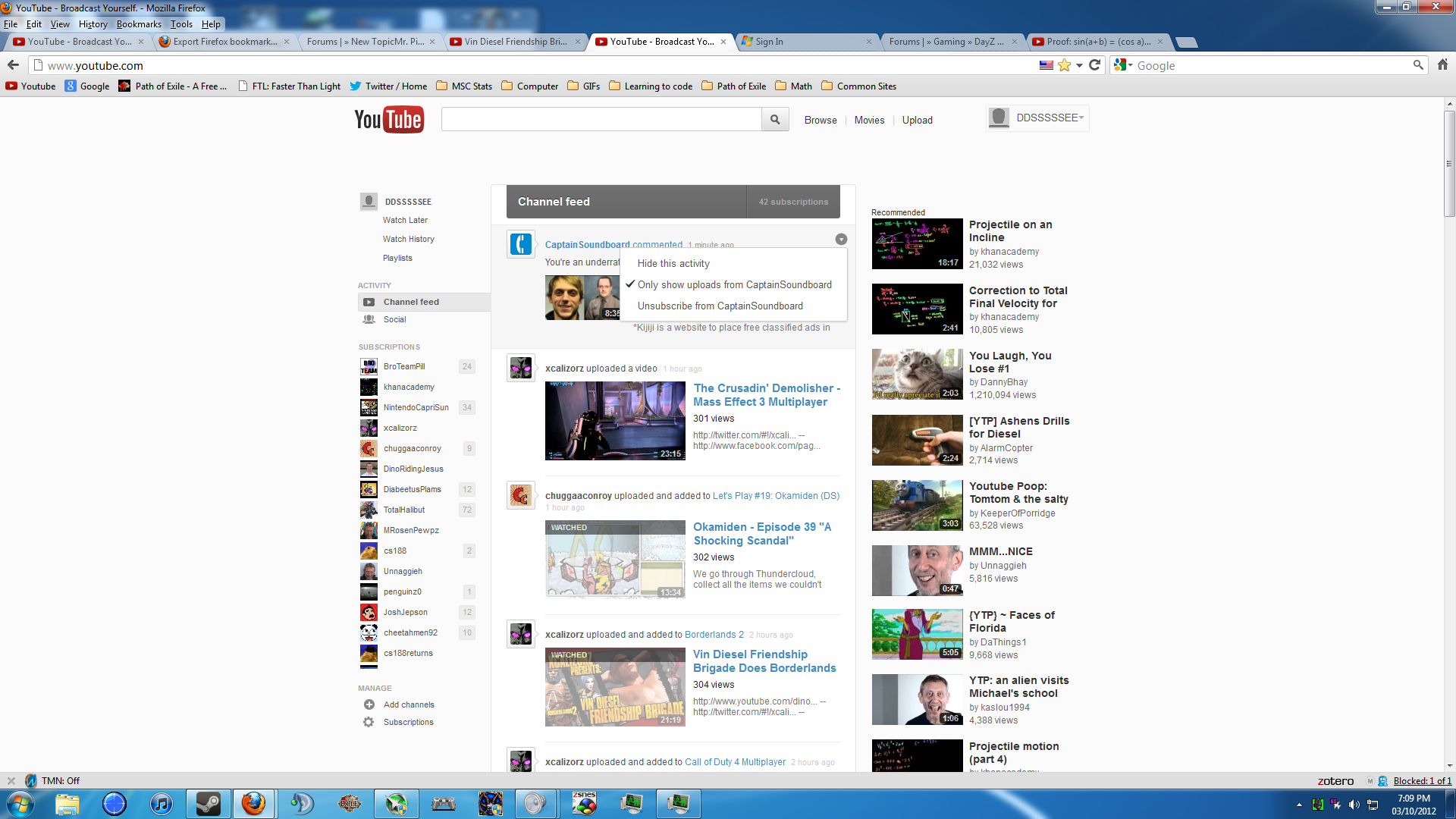Open the chuggaaconroy subscription avatar

(x=369, y=448)
